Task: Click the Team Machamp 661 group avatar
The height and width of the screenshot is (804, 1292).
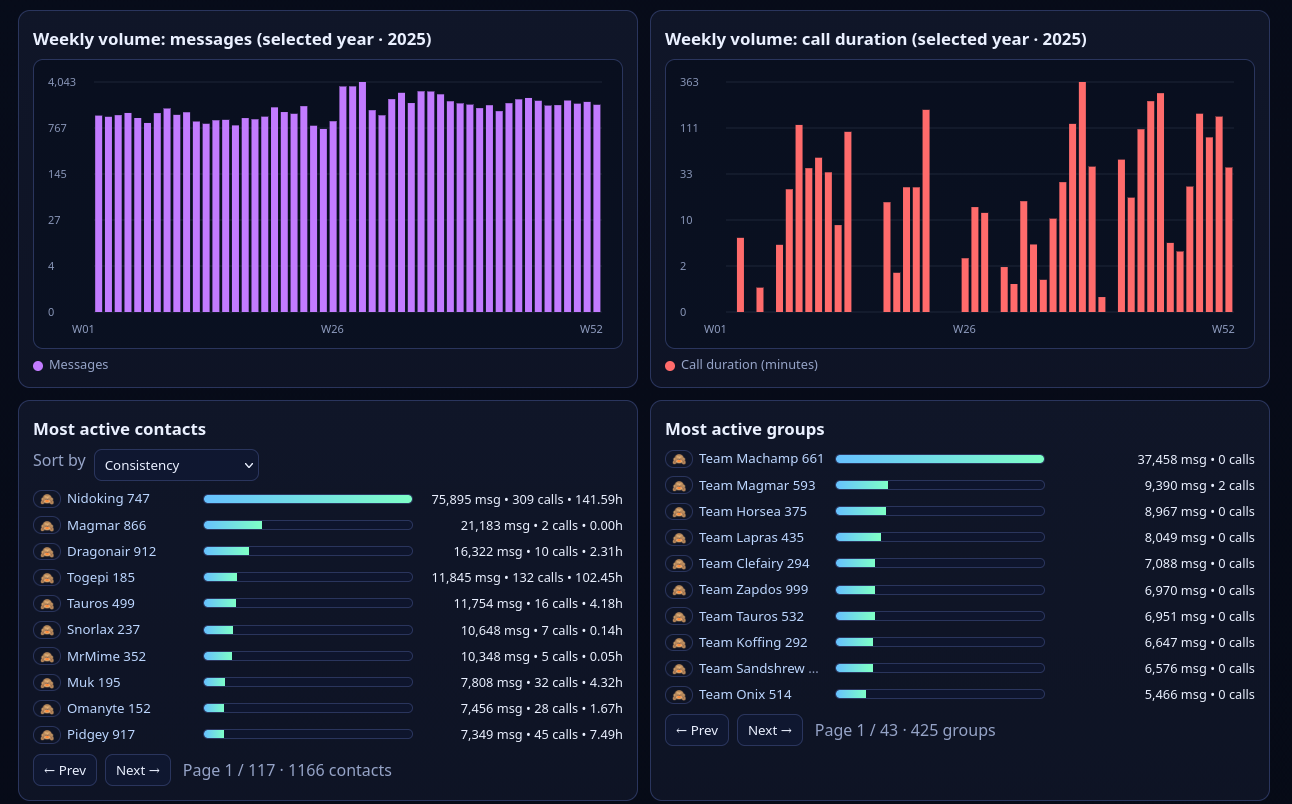Action: point(678,458)
